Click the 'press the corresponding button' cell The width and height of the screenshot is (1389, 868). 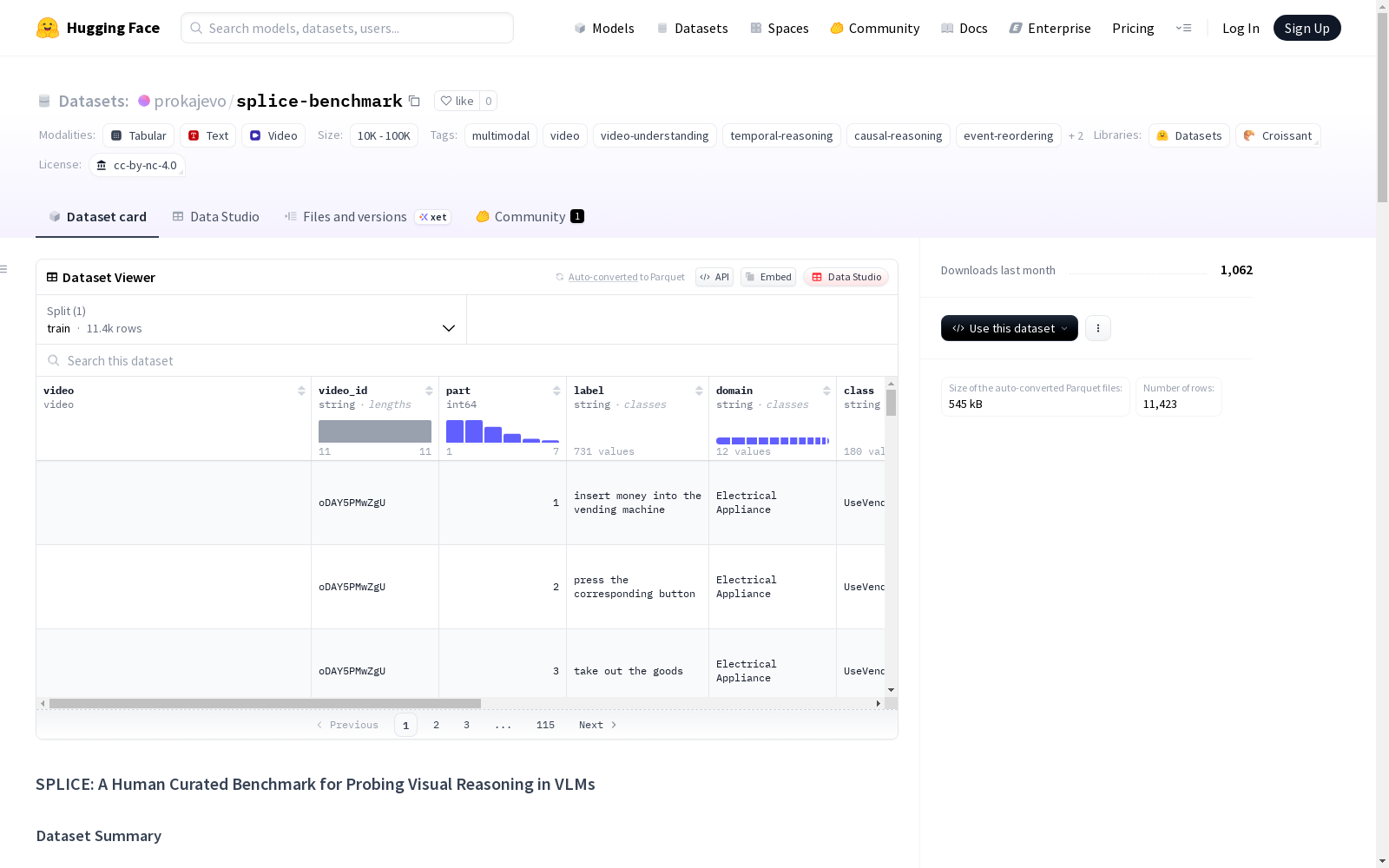637,587
